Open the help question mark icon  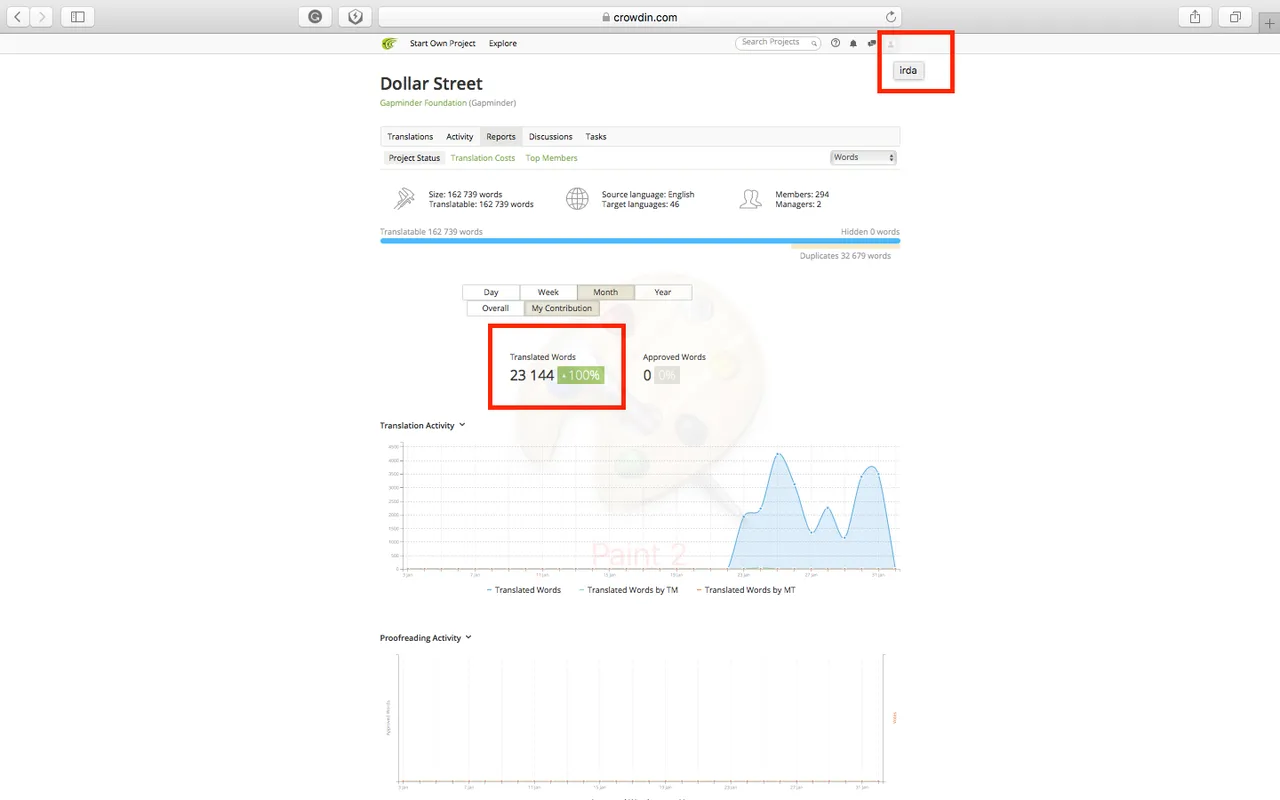click(x=836, y=43)
